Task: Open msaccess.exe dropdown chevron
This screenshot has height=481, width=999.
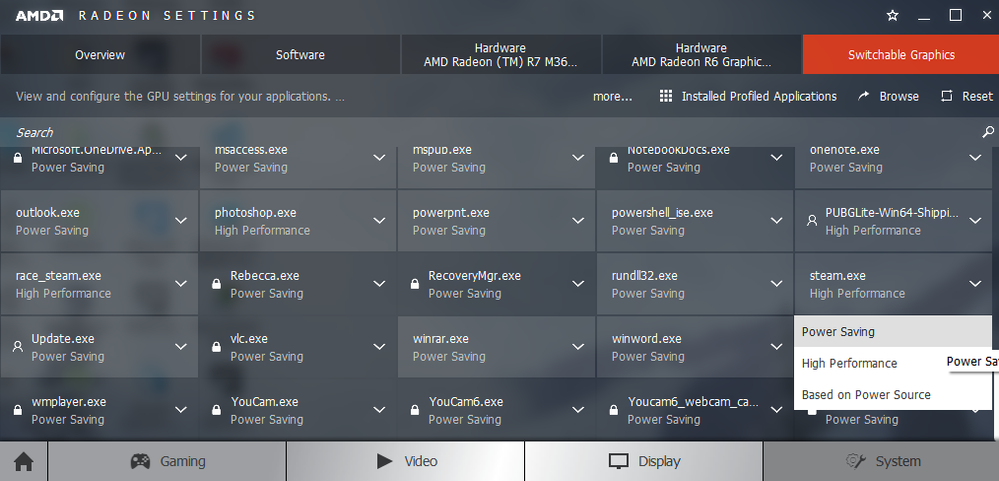Action: [x=380, y=157]
